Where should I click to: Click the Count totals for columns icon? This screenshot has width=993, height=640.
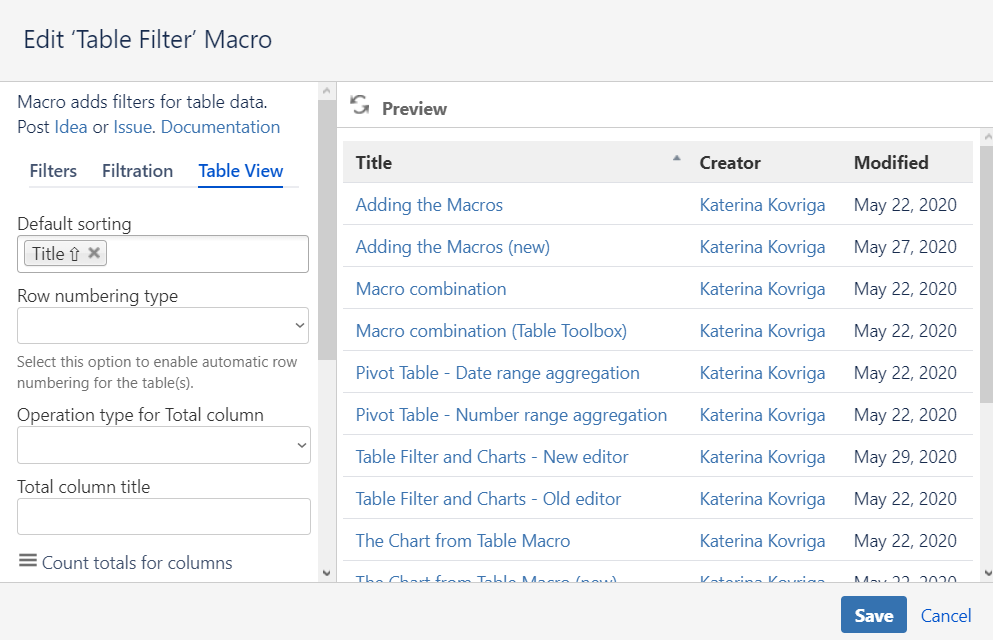[x=28, y=562]
